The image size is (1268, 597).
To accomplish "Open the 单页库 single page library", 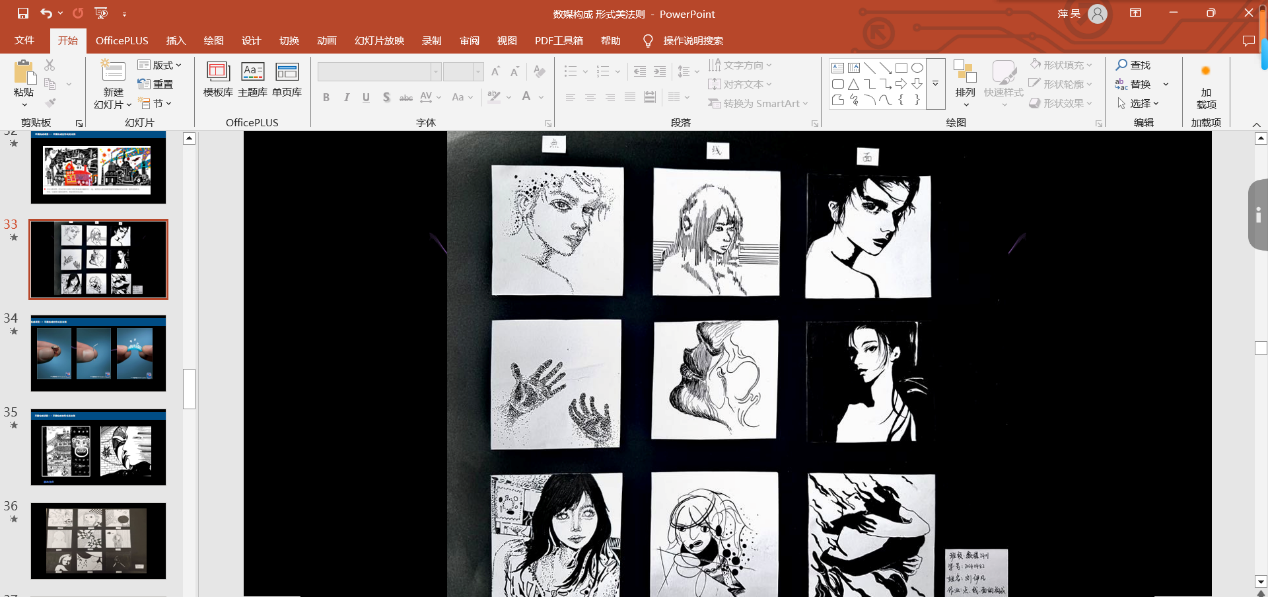I will click(287, 79).
